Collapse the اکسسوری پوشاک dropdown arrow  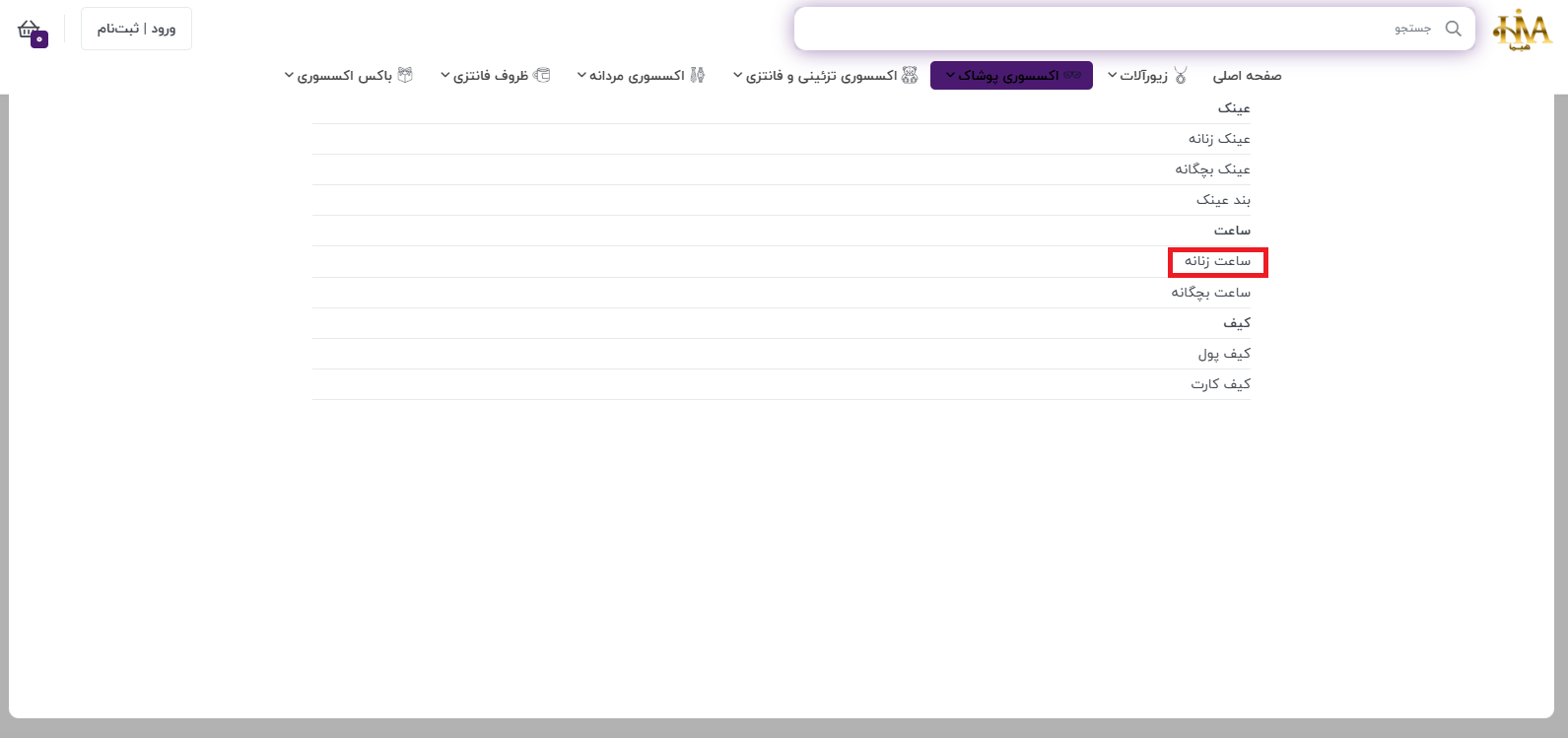(x=950, y=76)
